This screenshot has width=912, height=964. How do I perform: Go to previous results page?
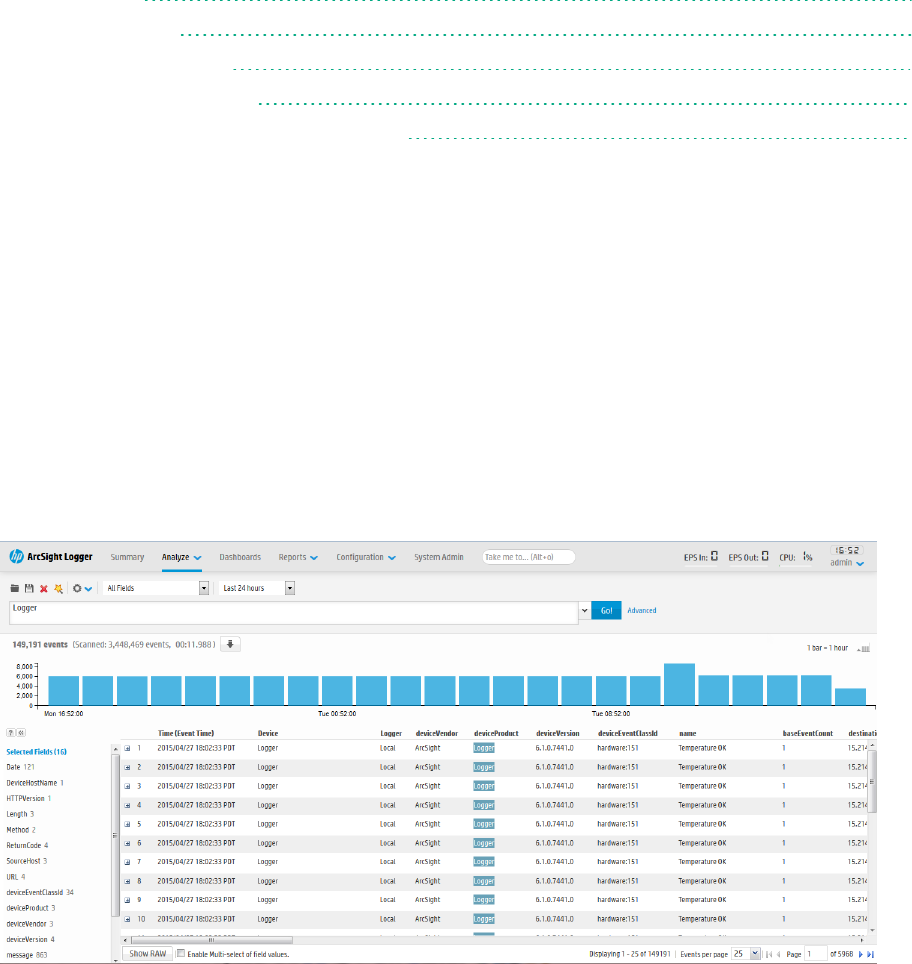point(779,954)
